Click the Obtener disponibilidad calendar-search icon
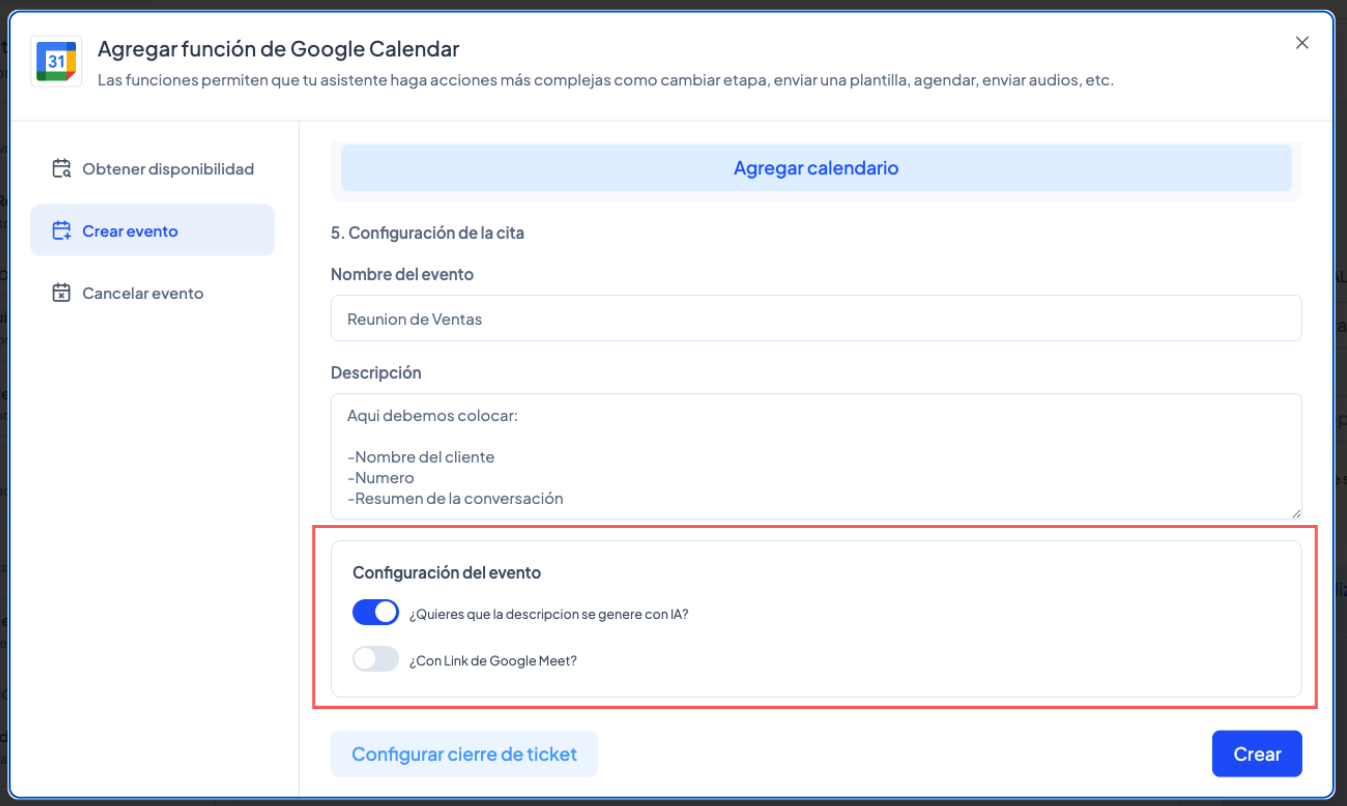1347x806 pixels. tap(62, 169)
